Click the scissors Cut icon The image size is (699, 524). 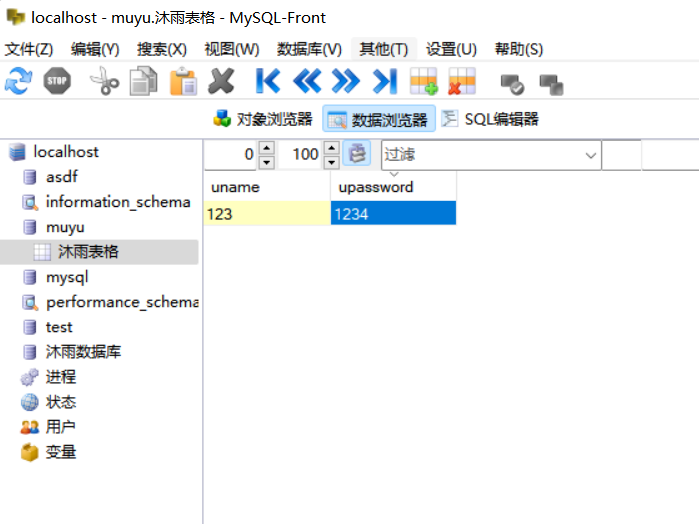(104, 81)
